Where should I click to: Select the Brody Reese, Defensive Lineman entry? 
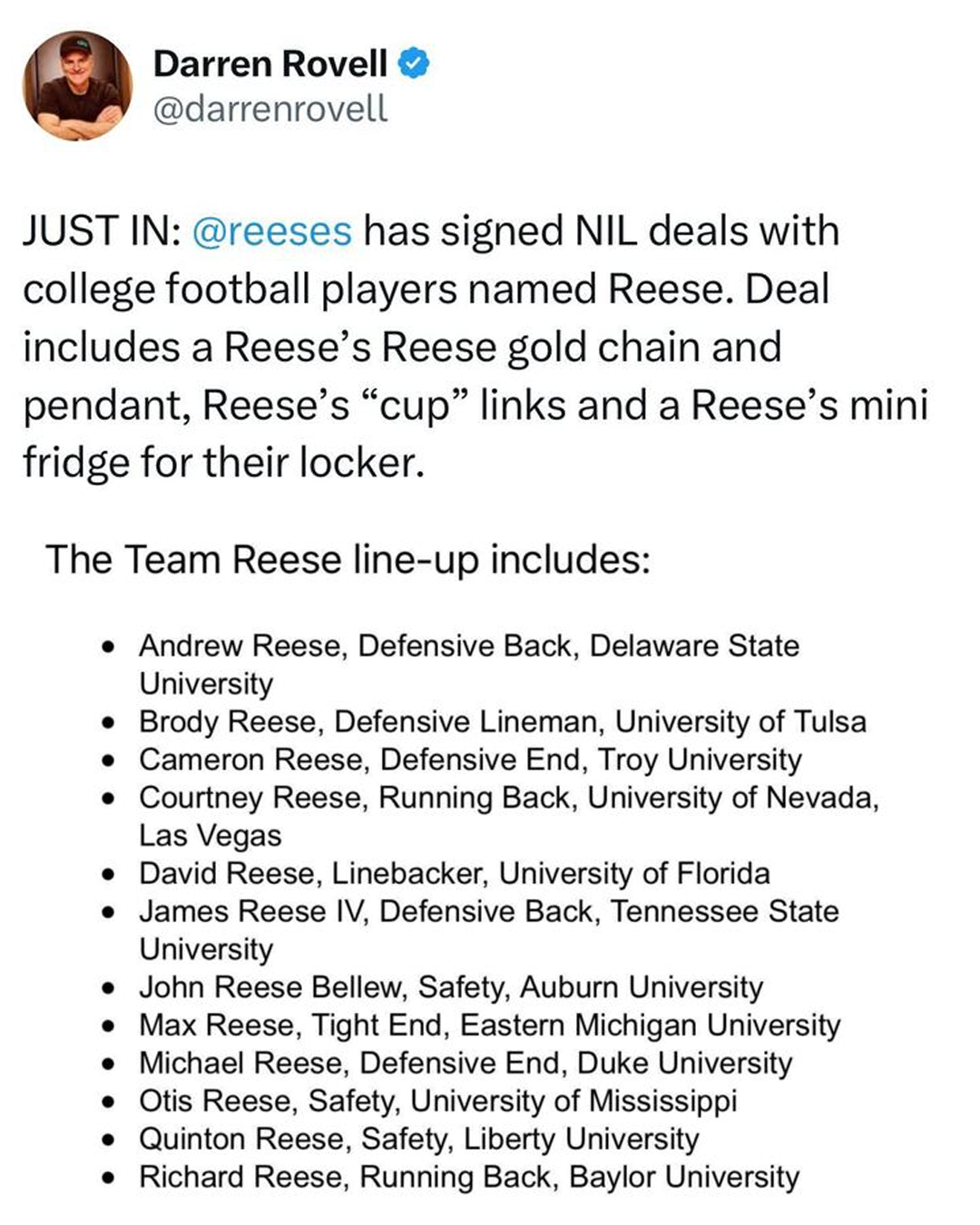coord(502,721)
